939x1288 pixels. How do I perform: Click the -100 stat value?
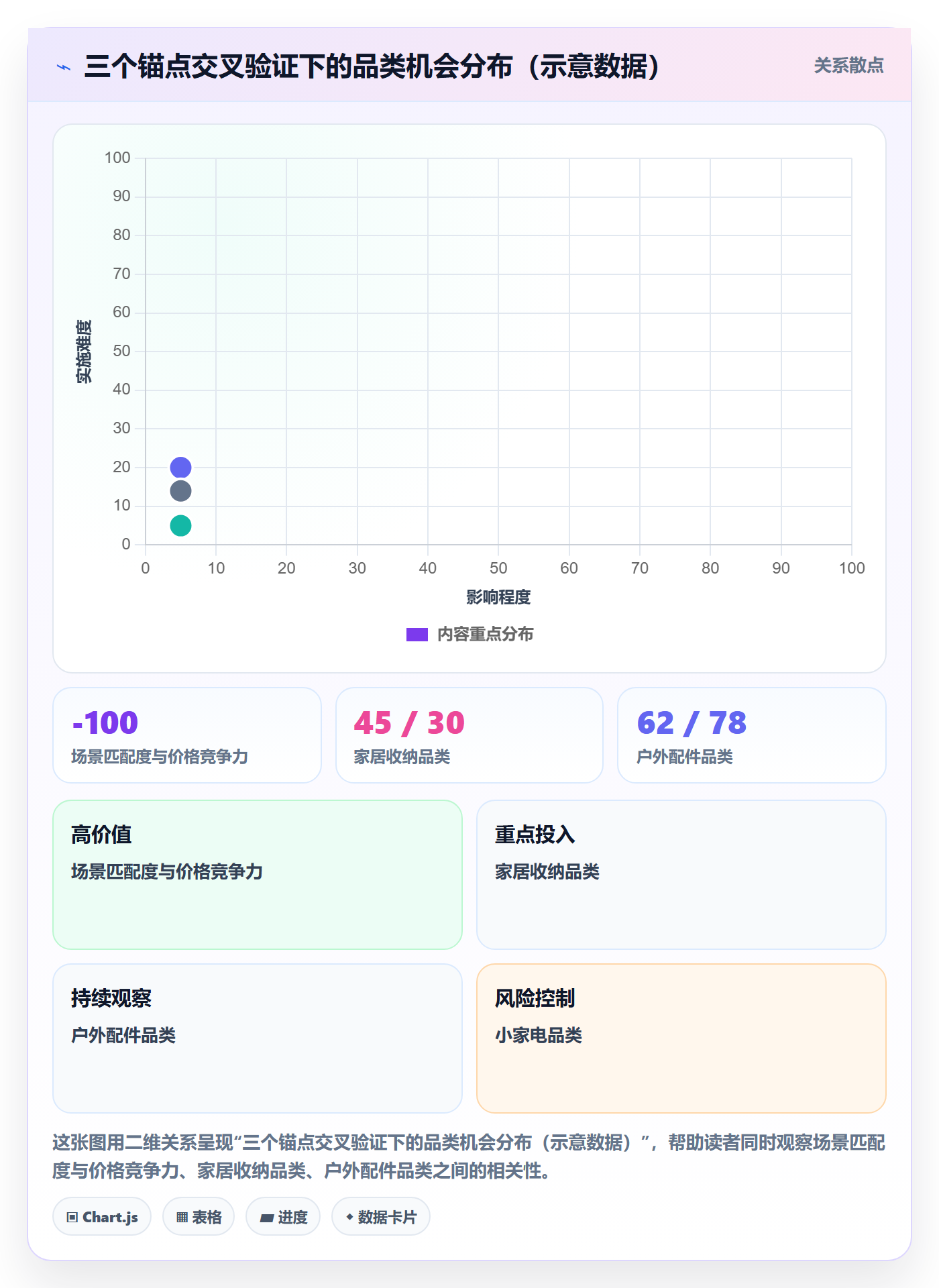coord(105,723)
